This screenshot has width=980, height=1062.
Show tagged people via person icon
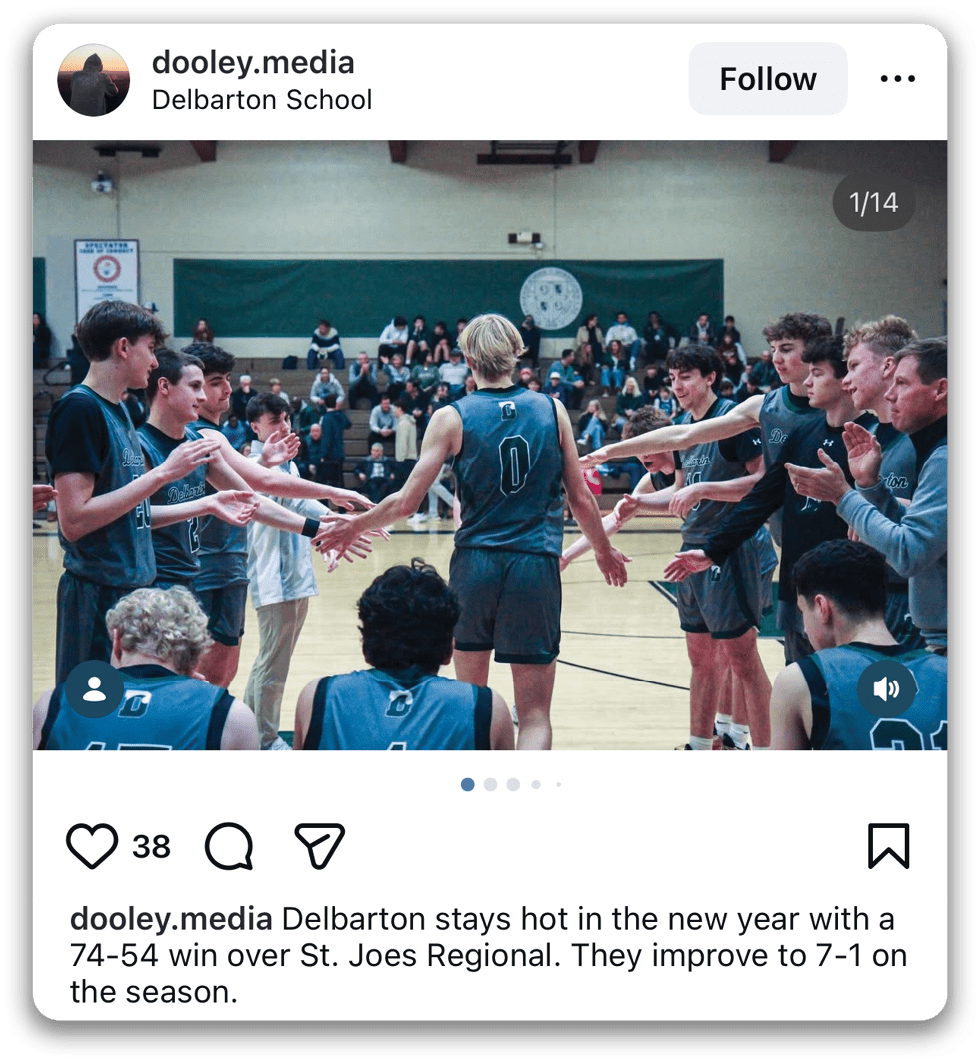tap(94, 689)
